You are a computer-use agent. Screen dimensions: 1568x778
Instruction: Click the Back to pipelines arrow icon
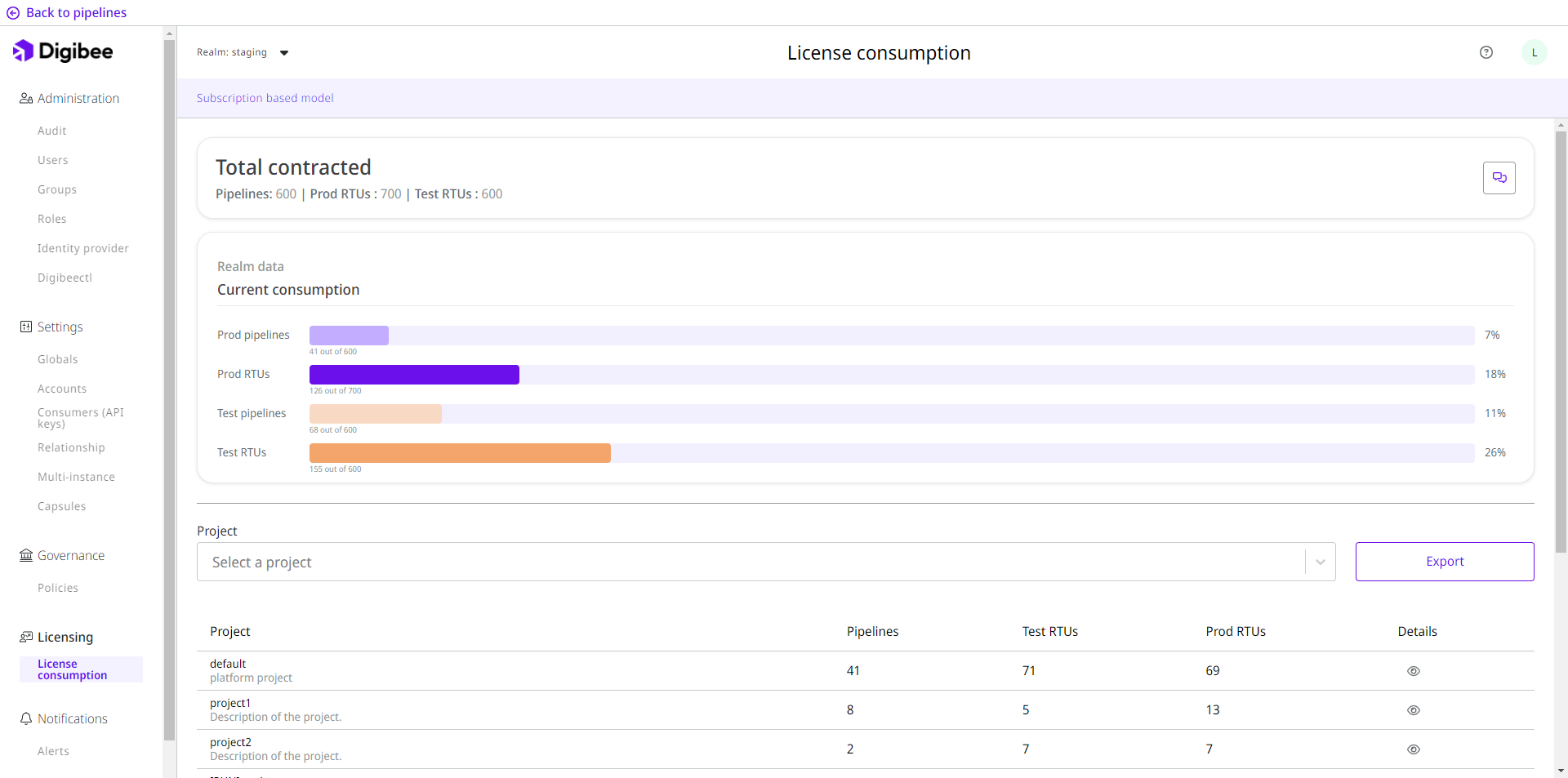click(x=13, y=13)
